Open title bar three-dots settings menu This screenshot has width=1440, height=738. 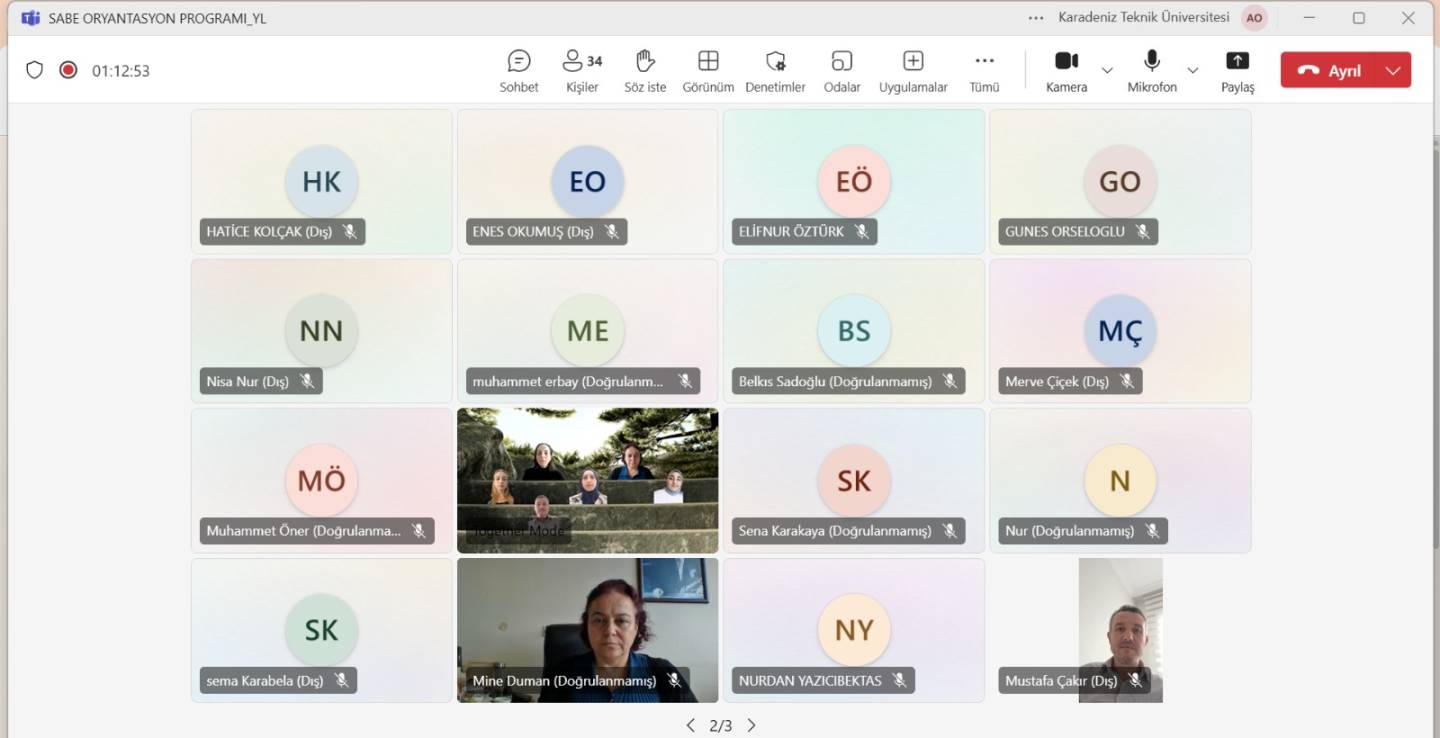(x=1036, y=18)
